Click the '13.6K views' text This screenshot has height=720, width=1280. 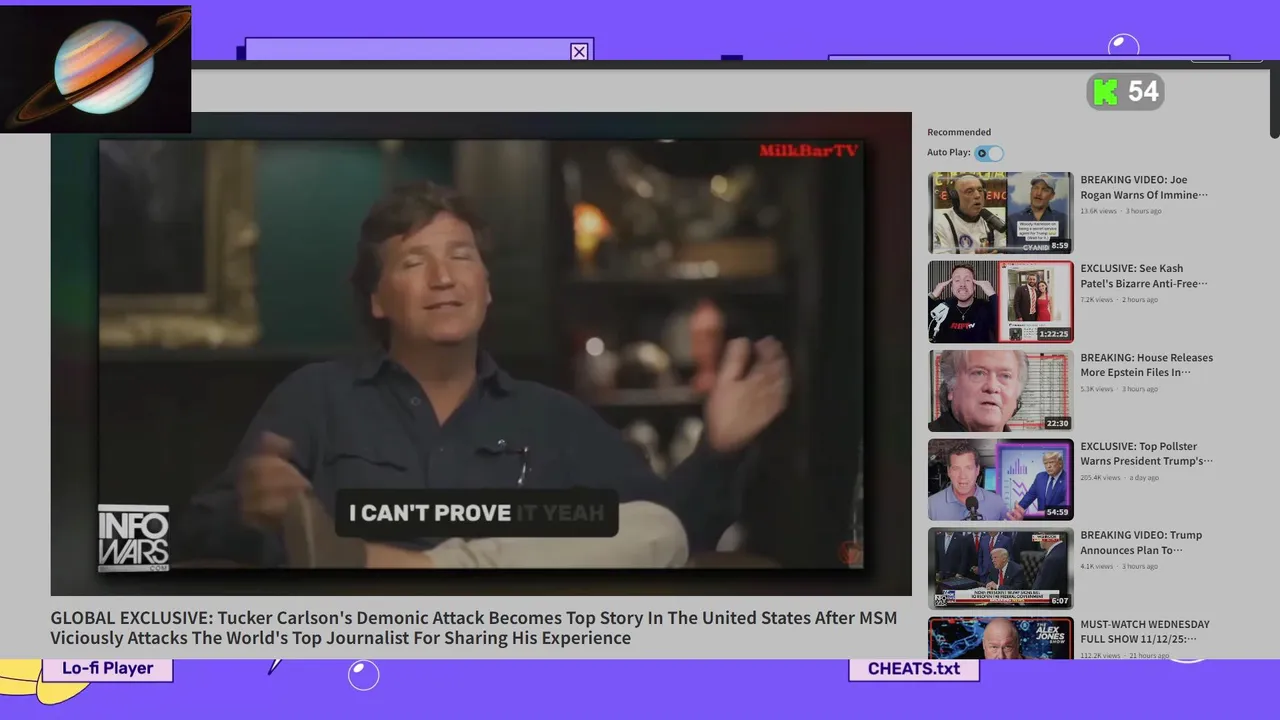tap(1099, 211)
